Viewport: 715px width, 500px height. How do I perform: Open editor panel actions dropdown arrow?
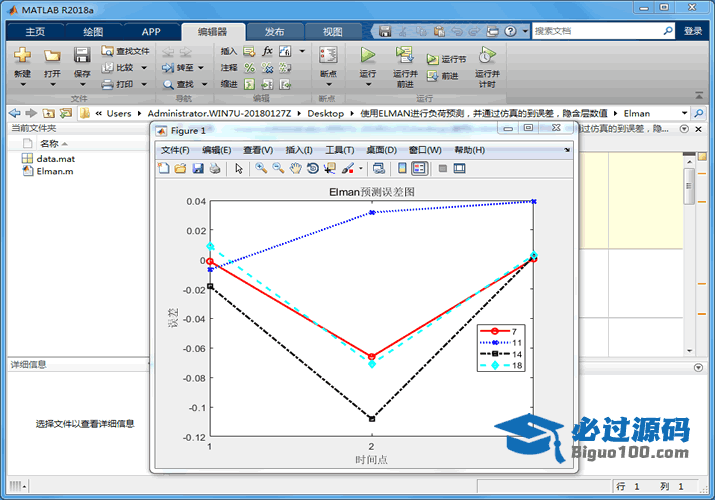pyautogui.click(x=684, y=129)
